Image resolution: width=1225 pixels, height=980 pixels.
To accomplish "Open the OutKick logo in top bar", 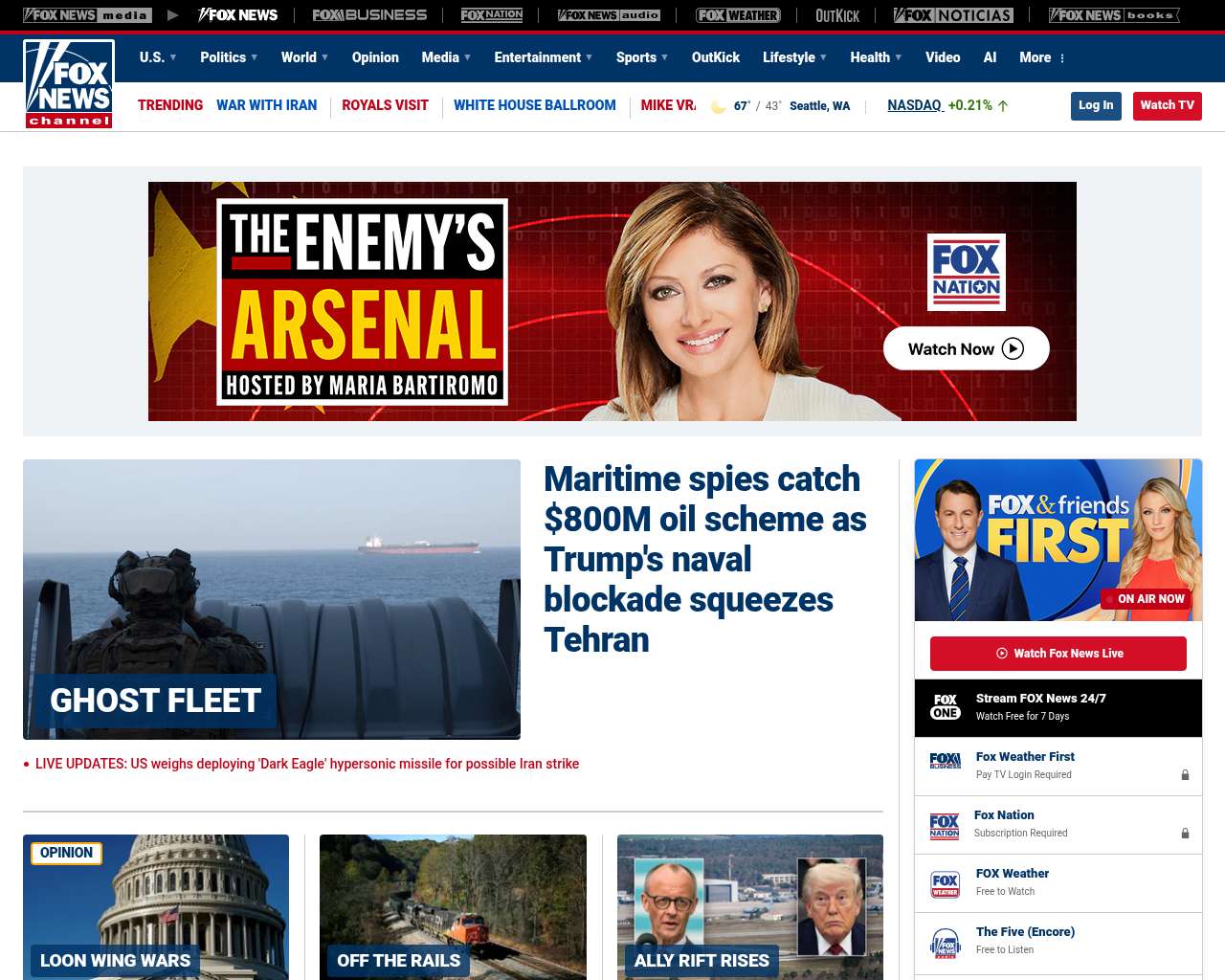I will [x=837, y=15].
